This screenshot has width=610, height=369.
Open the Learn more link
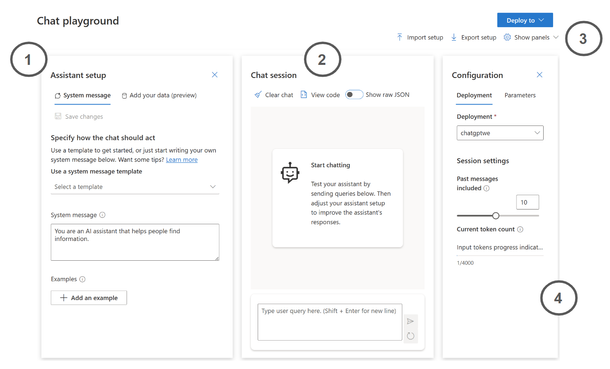pos(182,160)
